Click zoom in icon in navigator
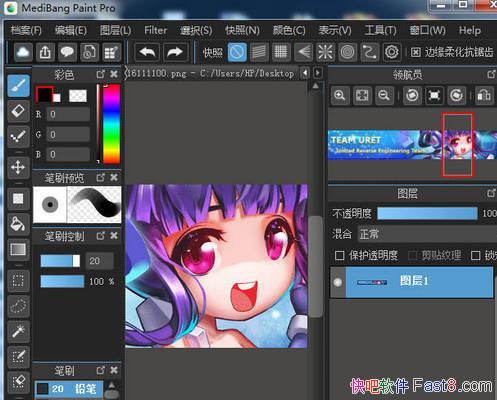 [340, 95]
